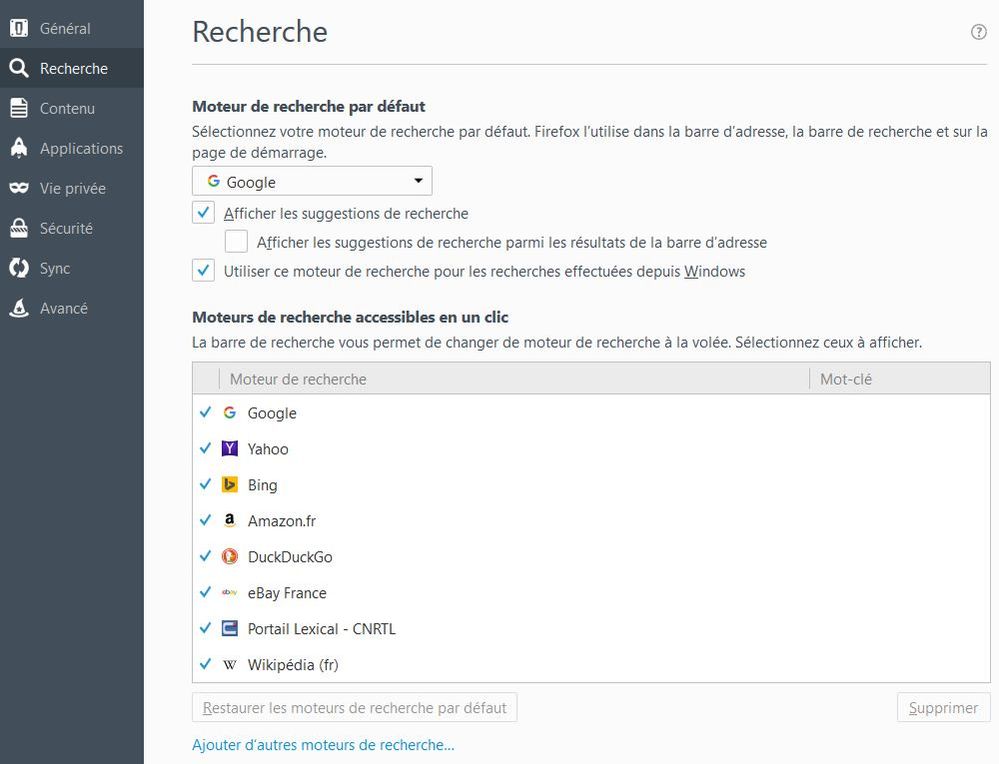Go to the Général settings section
Image resolution: width=999 pixels, height=764 pixels.
[65, 28]
